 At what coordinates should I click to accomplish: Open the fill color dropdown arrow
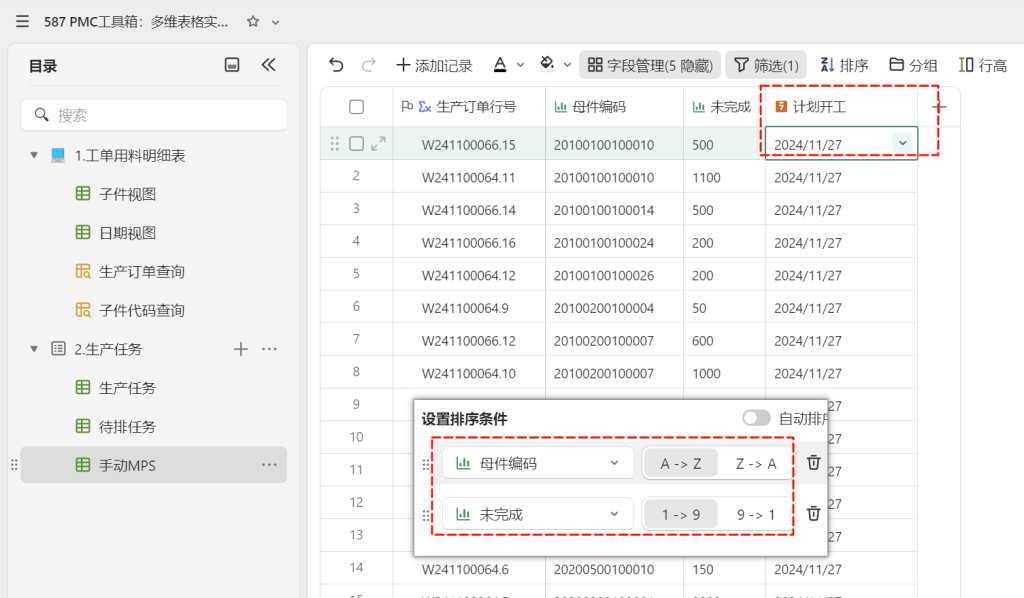[x=568, y=65]
